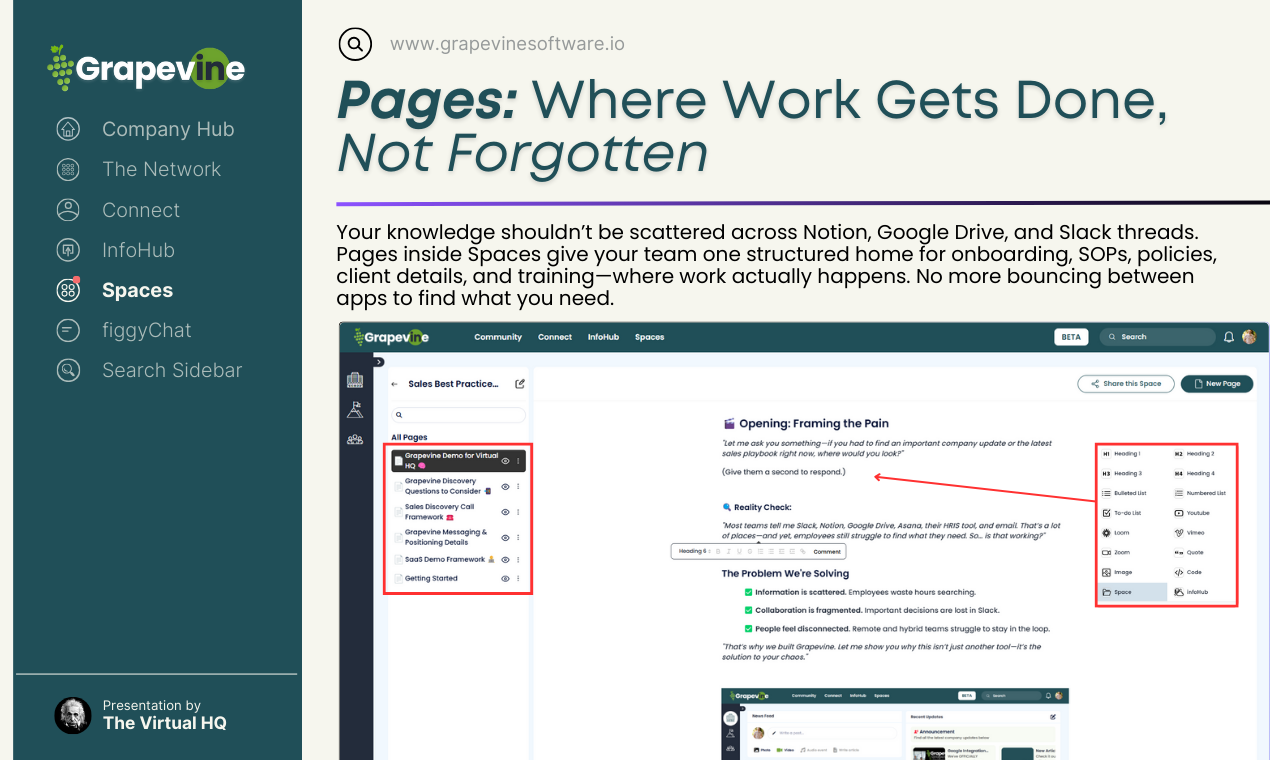Click the mountain flag icon in side rail

click(355, 409)
